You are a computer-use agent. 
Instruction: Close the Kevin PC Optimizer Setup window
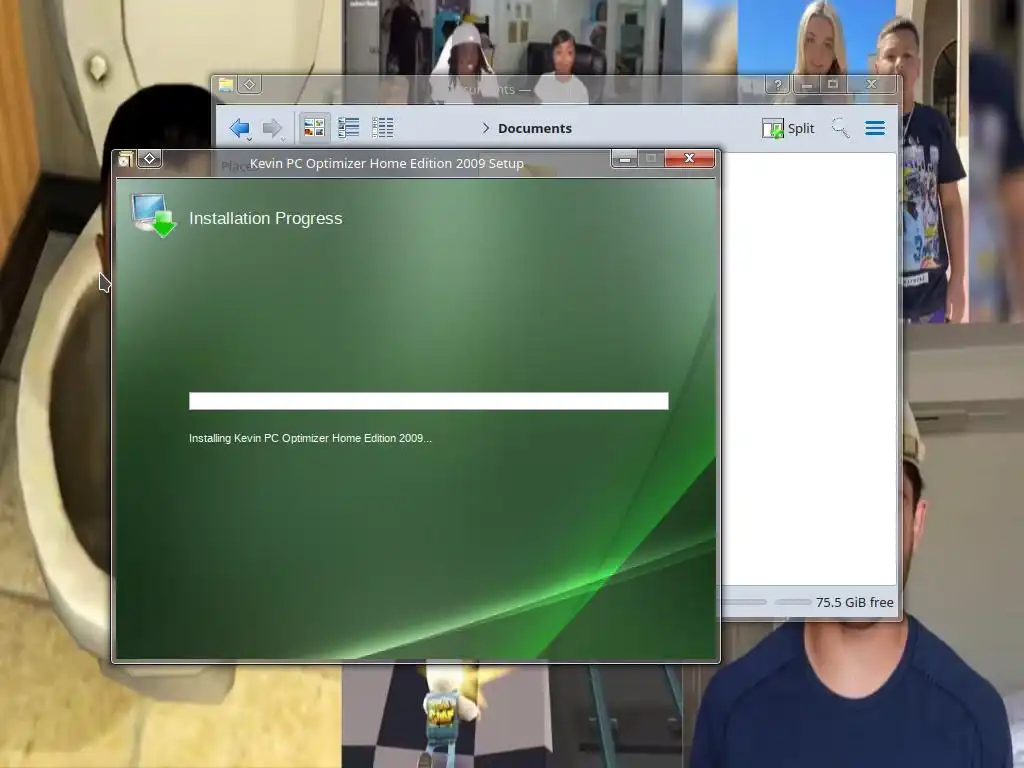point(689,159)
